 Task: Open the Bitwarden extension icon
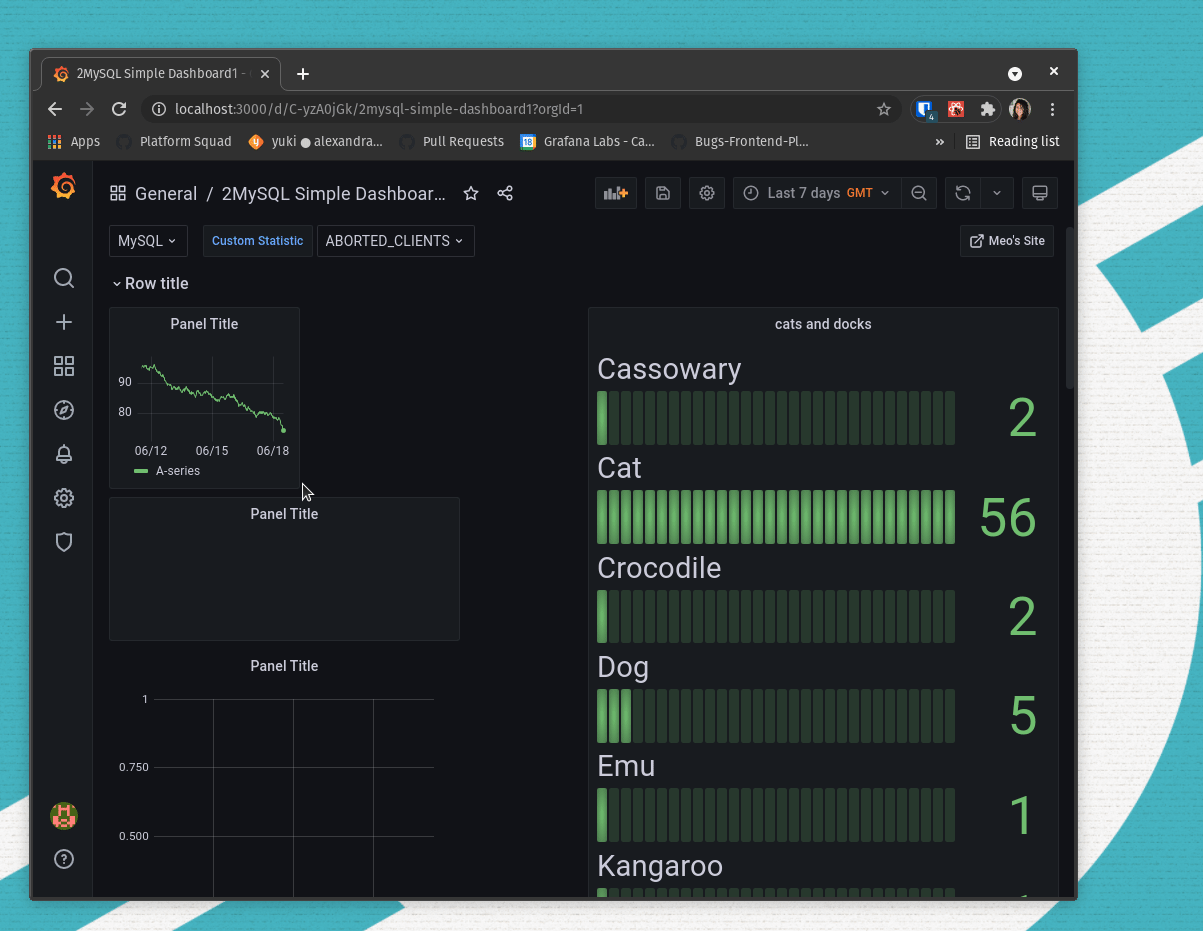pos(925,109)
